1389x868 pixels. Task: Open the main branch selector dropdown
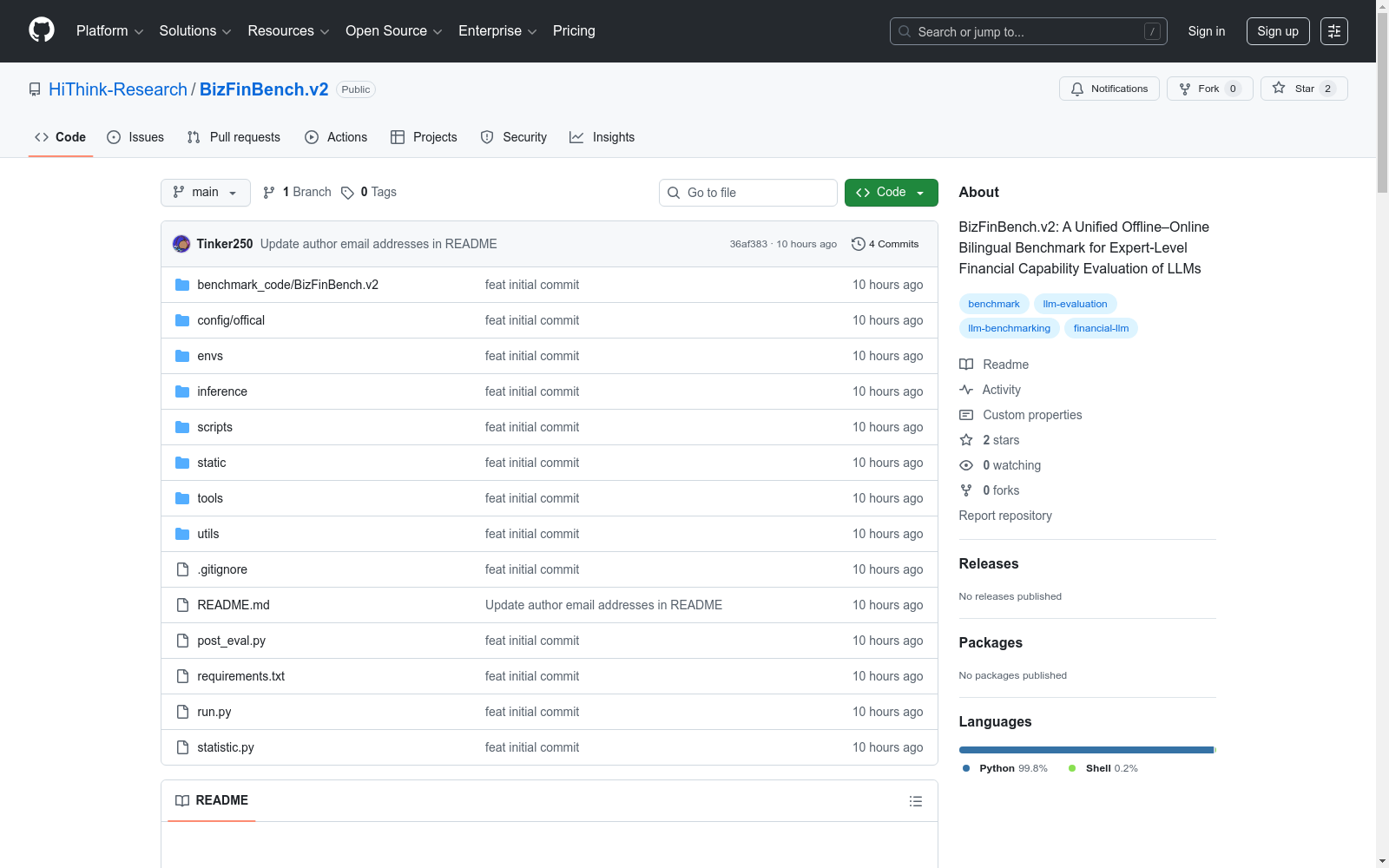[x=206, y=193]
